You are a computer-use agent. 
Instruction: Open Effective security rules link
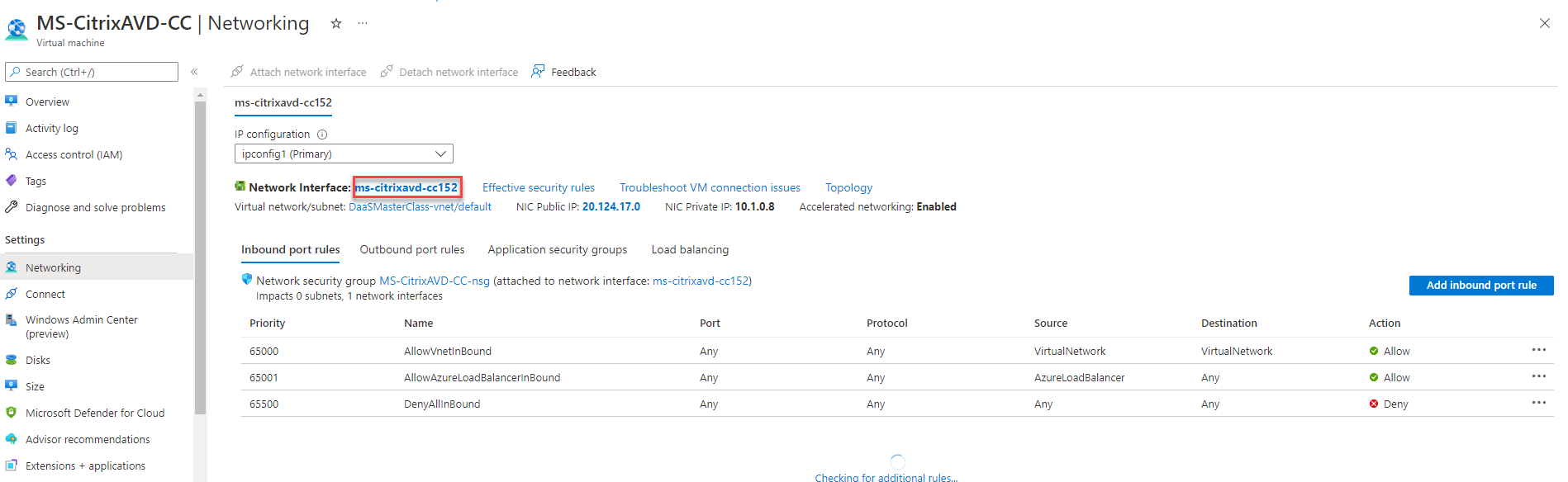pyautogui.click(x=539, y=187)
